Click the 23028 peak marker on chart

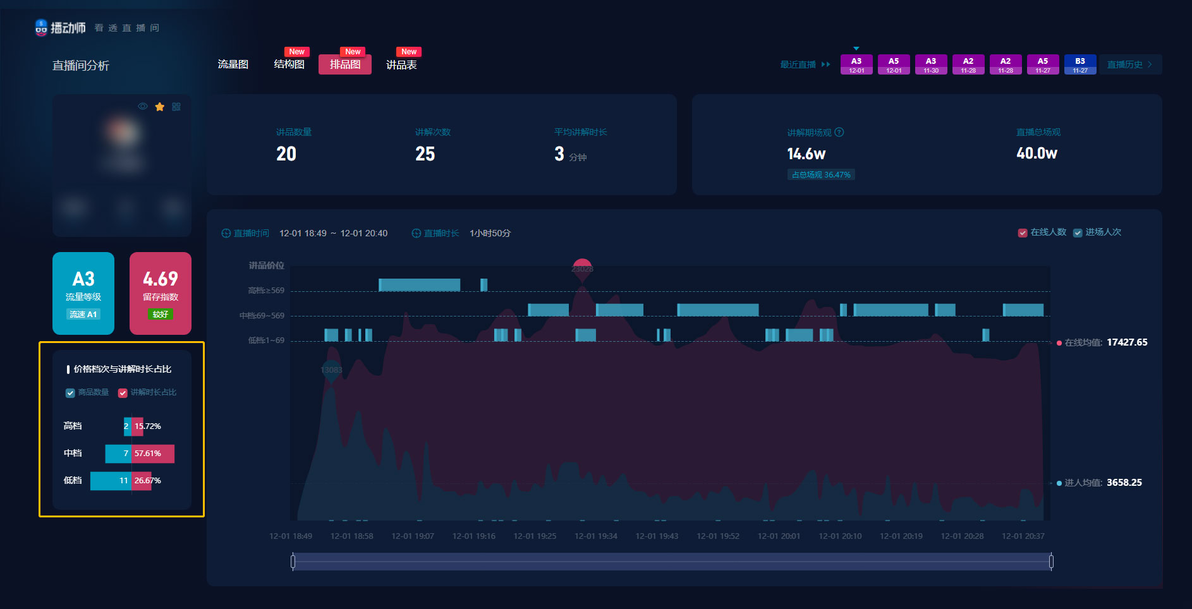coord(582,269)
